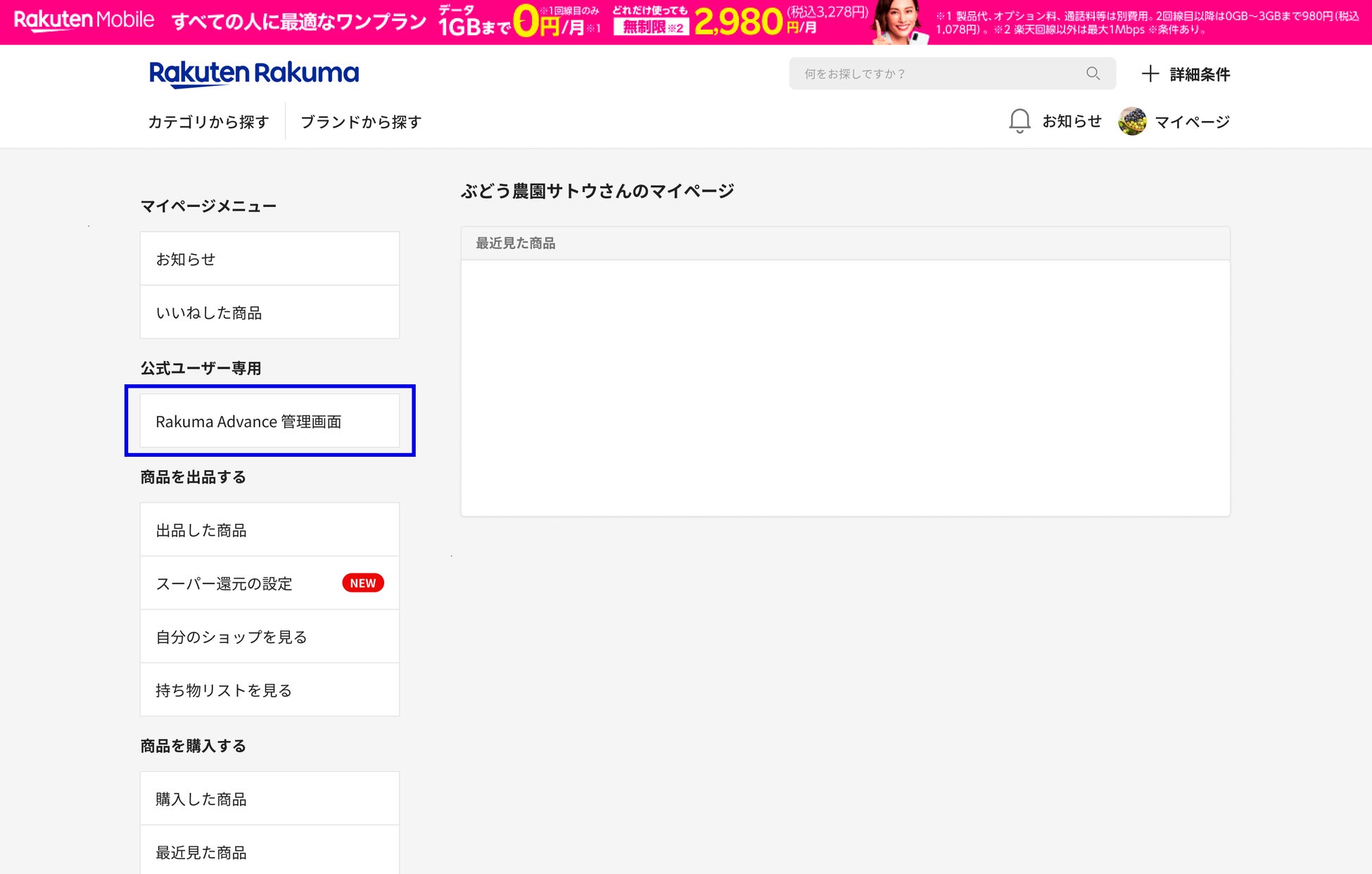This screenshot has width=1372, height=874.
Task: Open 出品した商品 list
Action: click(269, 530)
